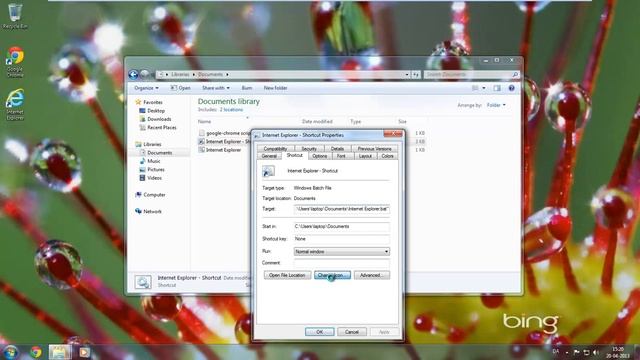Select Music library
This screenshot has height=360, width=640.
[x=154, y=161]
